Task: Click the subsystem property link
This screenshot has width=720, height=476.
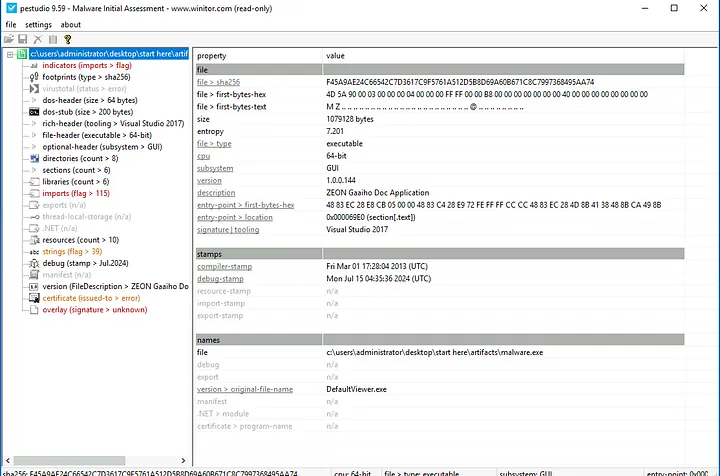Action: tap(215, 168)
